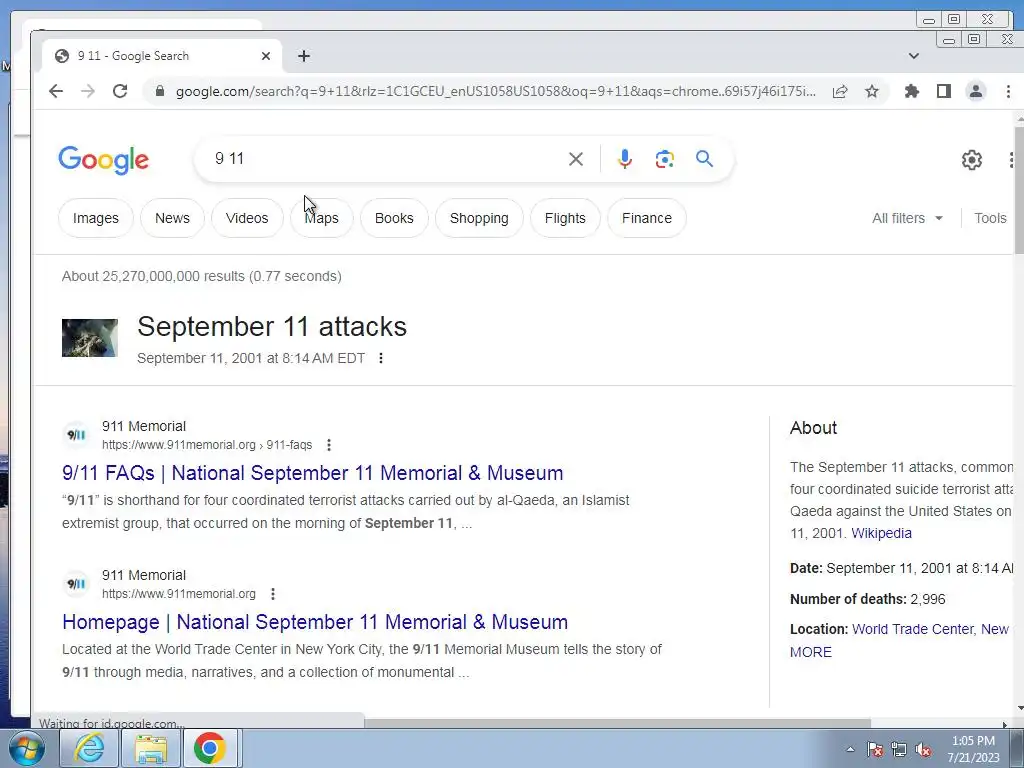The height and width of the screenshot is (768, 1024).
Task: Click the September 11 attacks thumbnail image
Action: [x=89, y=338]
